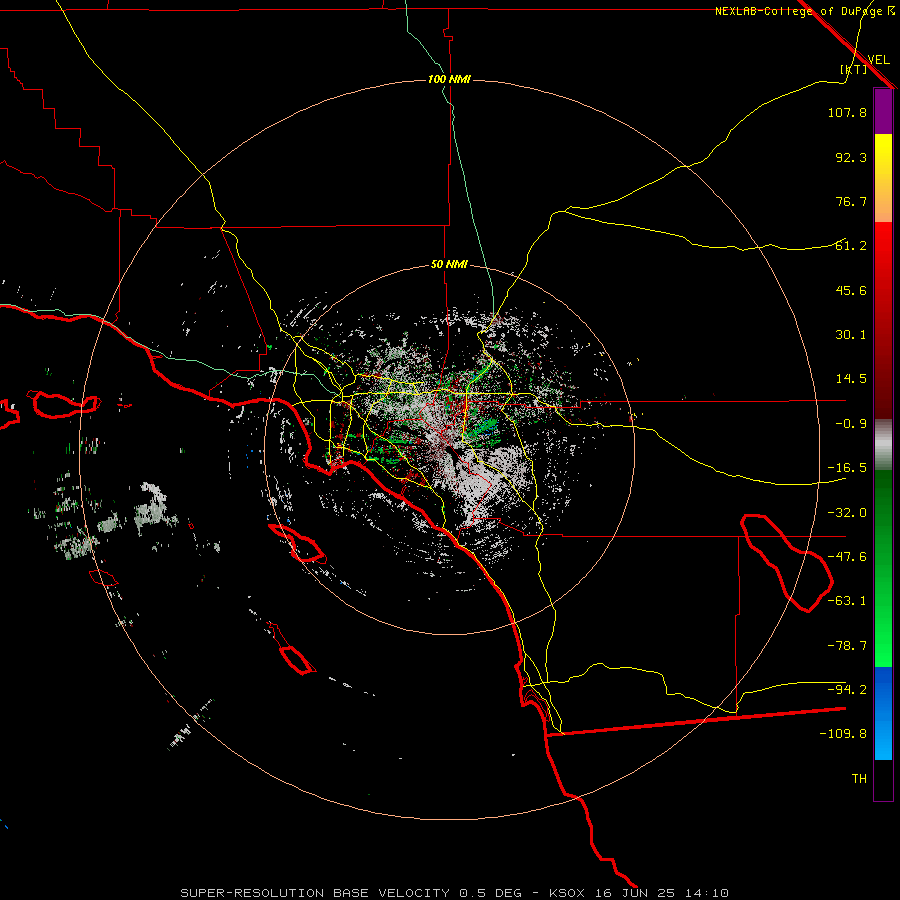Click the VEL legend title
This screenshot has width=900, height=900.
click(x=878, y=60)
